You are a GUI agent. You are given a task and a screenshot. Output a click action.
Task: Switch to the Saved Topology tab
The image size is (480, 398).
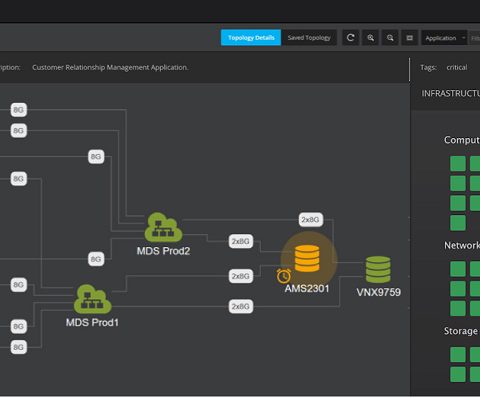point(309,38)
